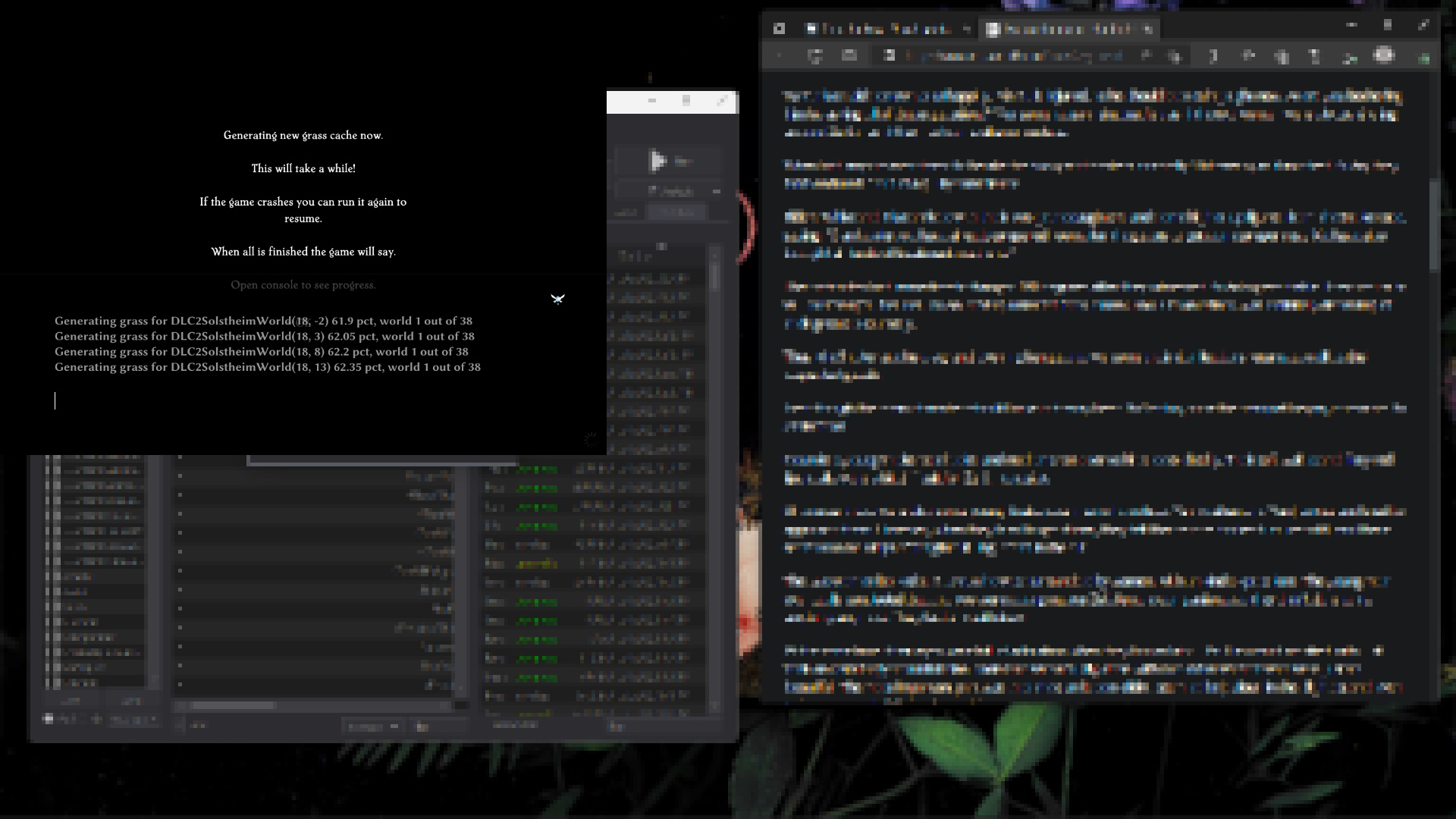Image resolution: width=1456 pixels, height=819 pixels.
Task: Click the browser page vertical scrollbar thumb
Action: (1434, 225)
